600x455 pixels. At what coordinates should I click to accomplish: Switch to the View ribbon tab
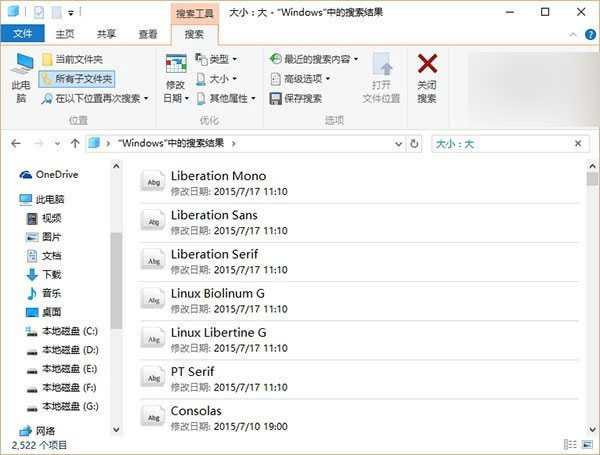[148, 34]
